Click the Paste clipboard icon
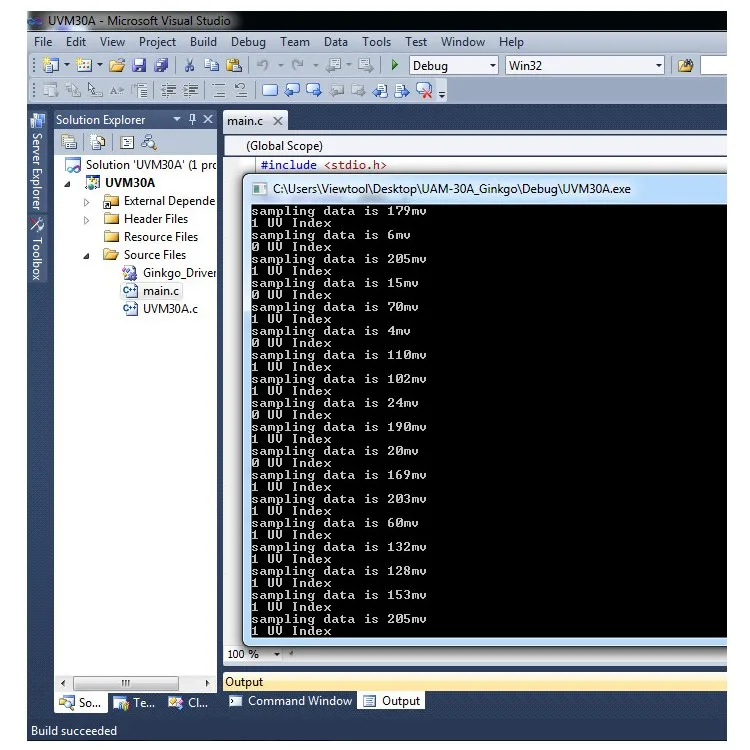Image resolution: width=750 pixels, height=750 pixels. tap(234, 65)
